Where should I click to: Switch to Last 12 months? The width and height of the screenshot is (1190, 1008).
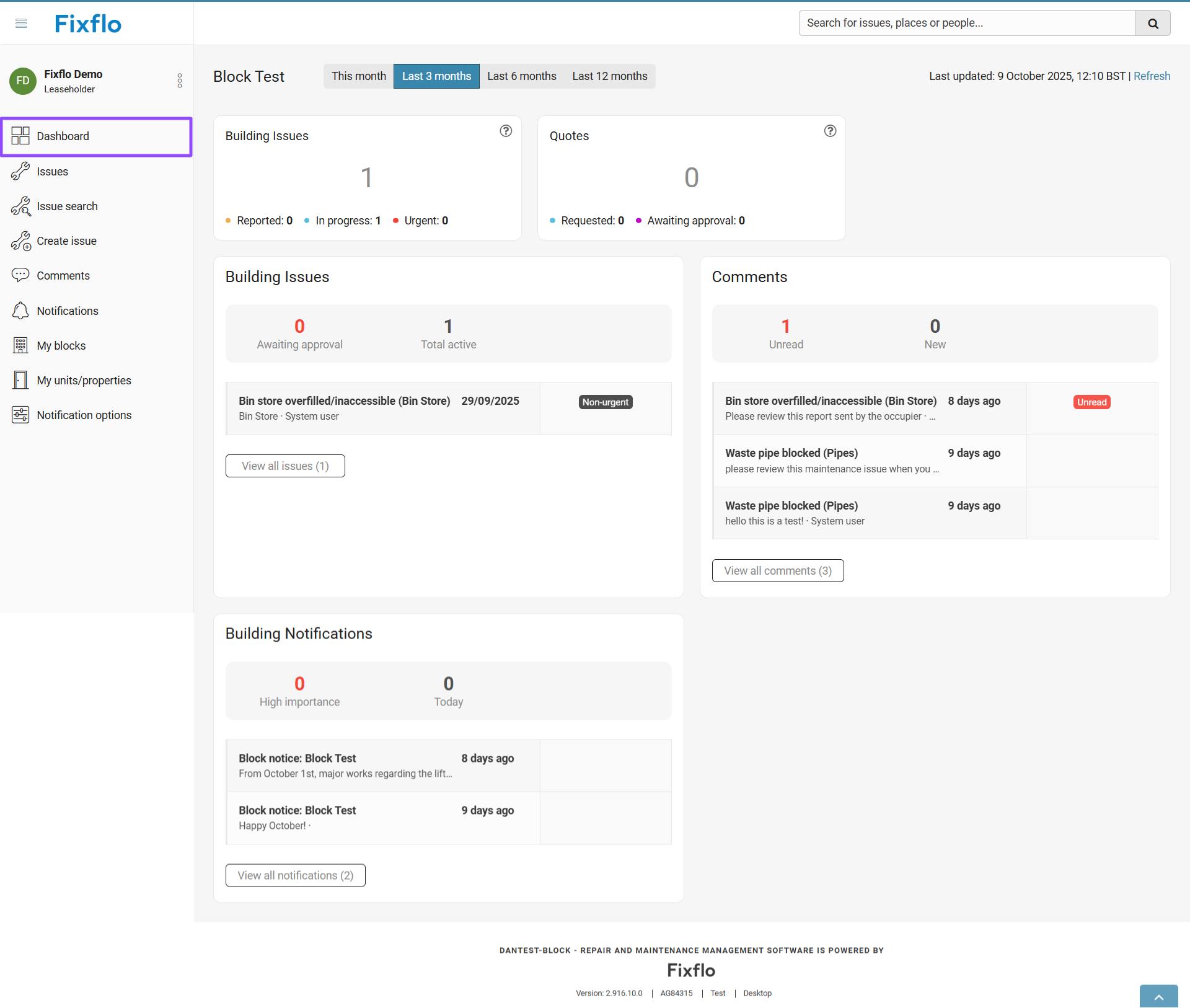[609, 76]
